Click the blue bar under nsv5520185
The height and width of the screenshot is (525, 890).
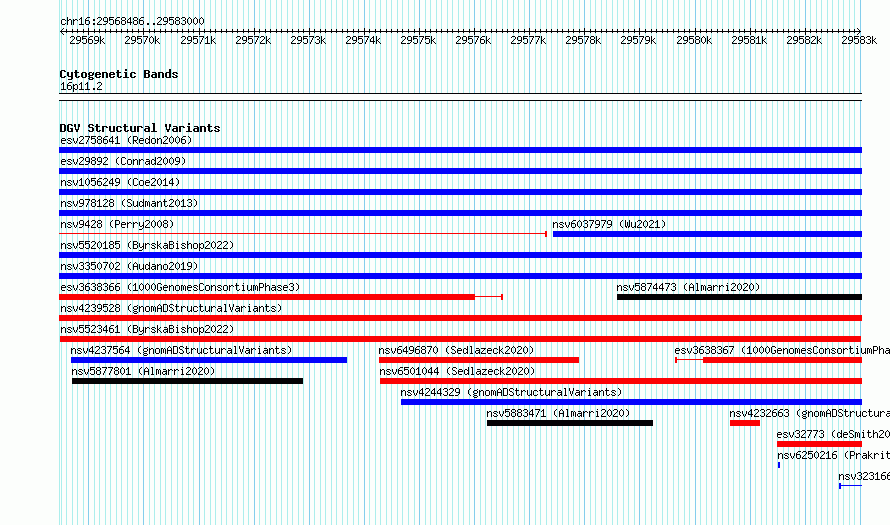[460, 255]
